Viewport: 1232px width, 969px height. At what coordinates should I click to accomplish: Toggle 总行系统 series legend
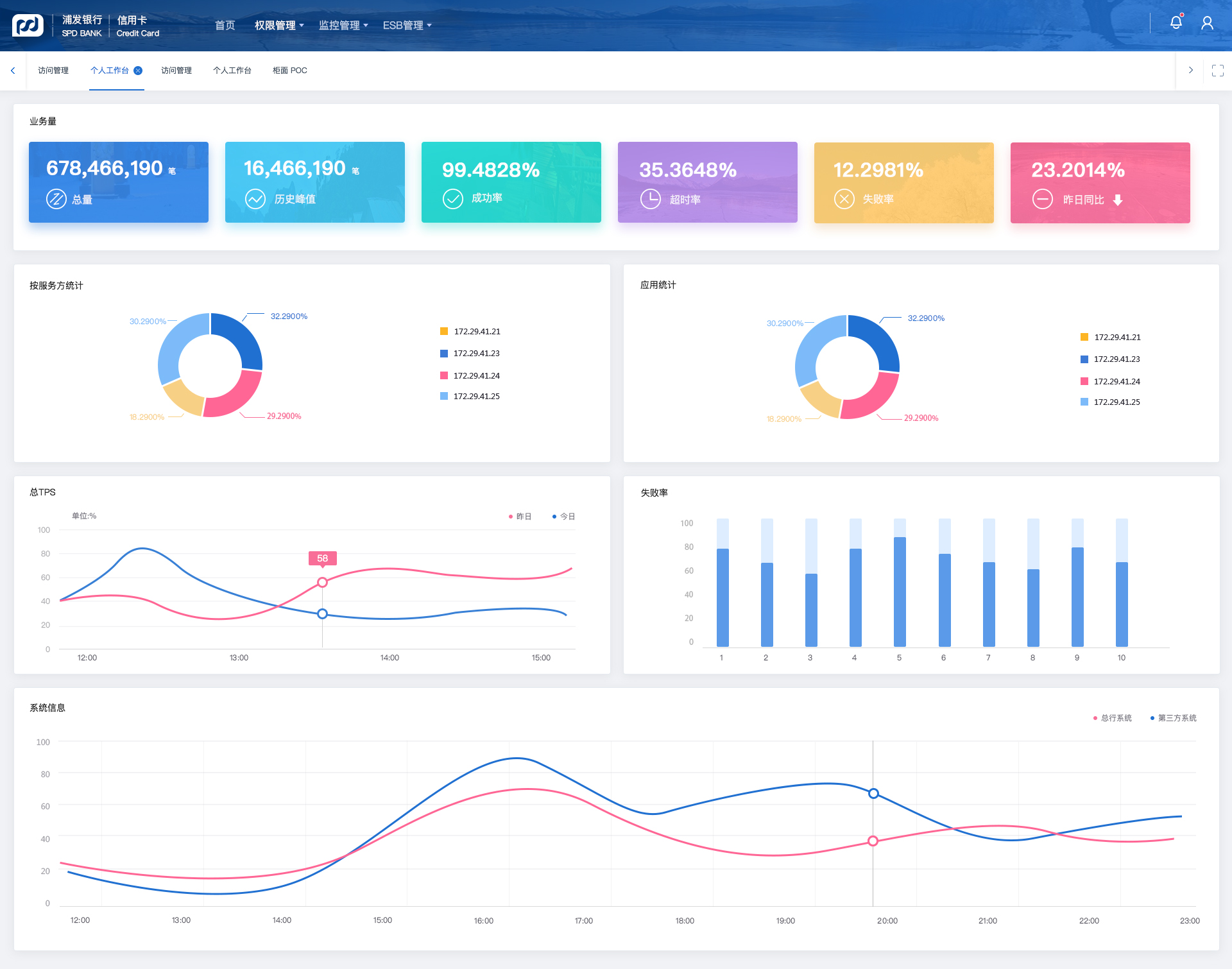(x=1113, y=718)
